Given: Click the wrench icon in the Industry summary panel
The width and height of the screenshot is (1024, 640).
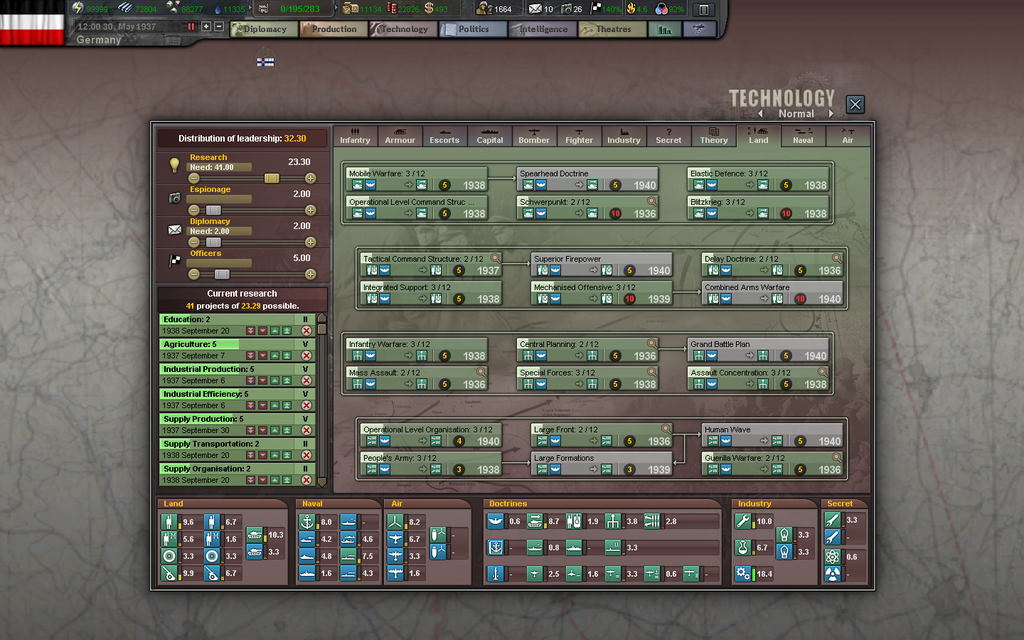Looking at the screenshot, I should (x=742, y=521).
